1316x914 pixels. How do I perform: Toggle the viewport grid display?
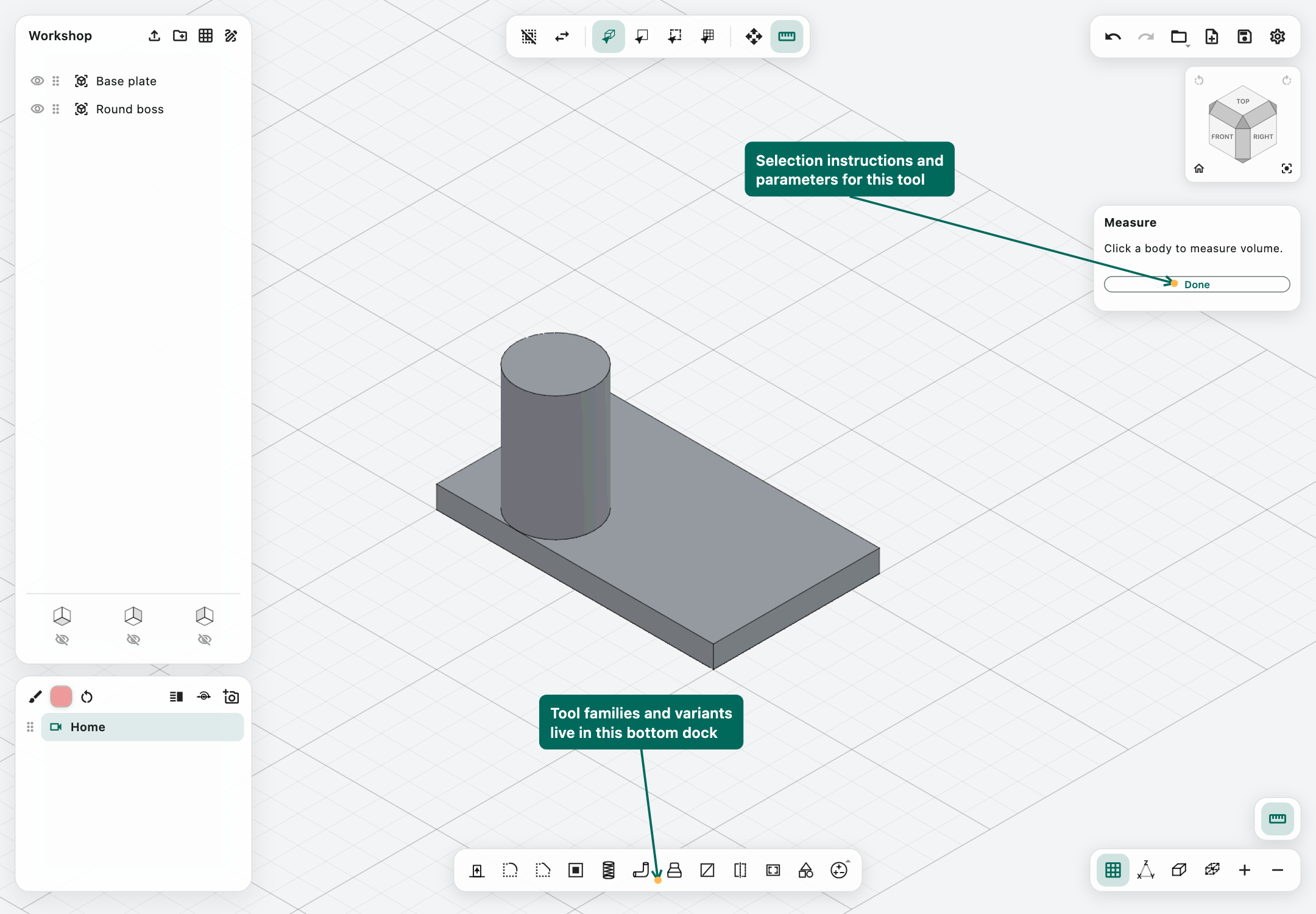coord(1113,870)
